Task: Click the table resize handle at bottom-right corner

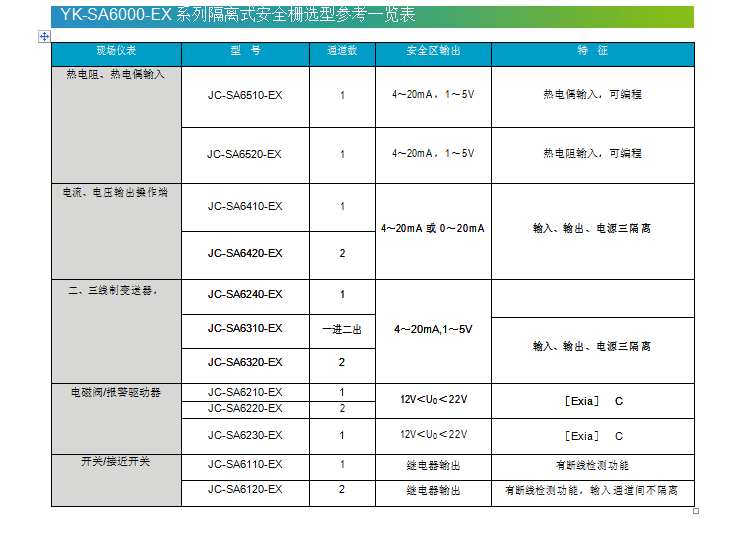Action: pos(696,511)
